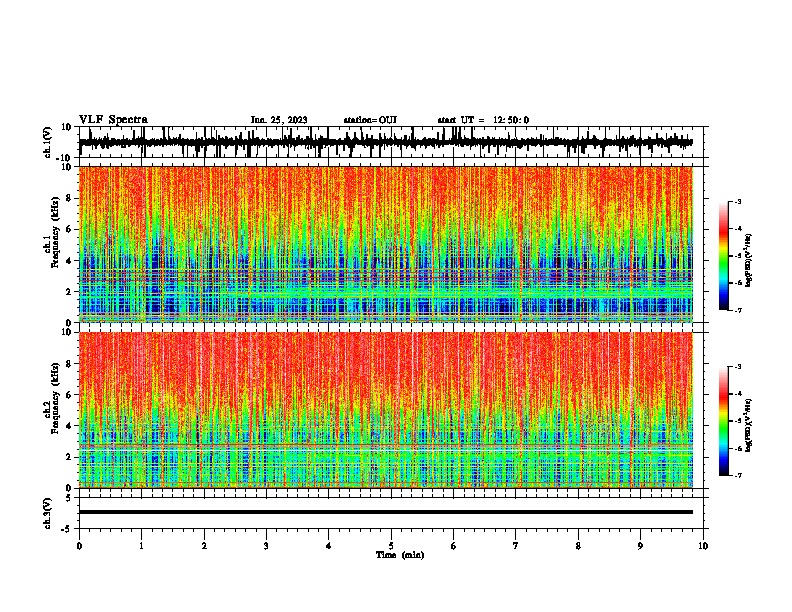Click the ch.1 color scale bar
Image resolution: width=792 pixels, height=612 pixels.
click(x=724, y=256)
